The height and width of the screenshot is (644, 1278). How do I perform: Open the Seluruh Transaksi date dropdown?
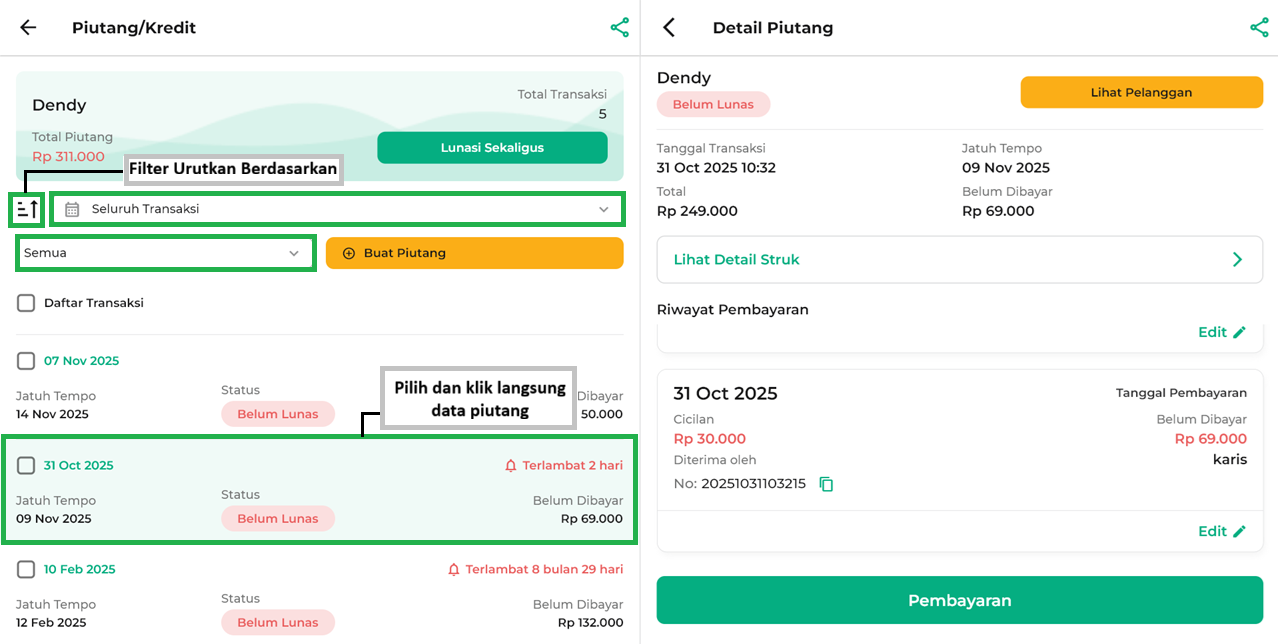click(x=337, y=209)
